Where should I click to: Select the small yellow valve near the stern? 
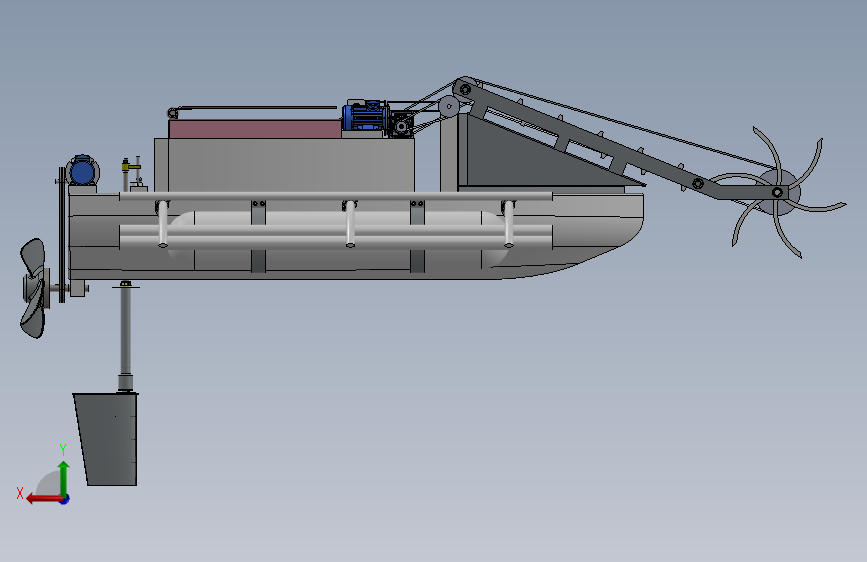(130, 165)
